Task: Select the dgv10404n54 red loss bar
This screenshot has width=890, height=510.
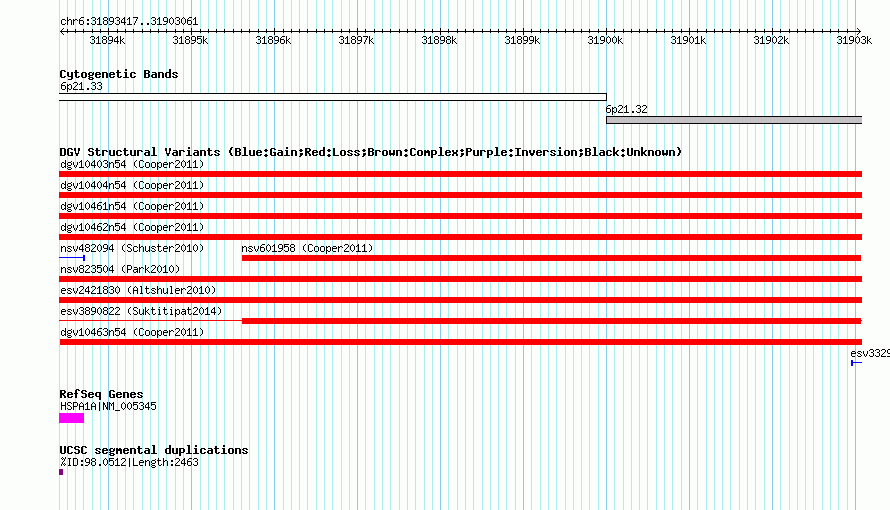Action: point(460,195)
